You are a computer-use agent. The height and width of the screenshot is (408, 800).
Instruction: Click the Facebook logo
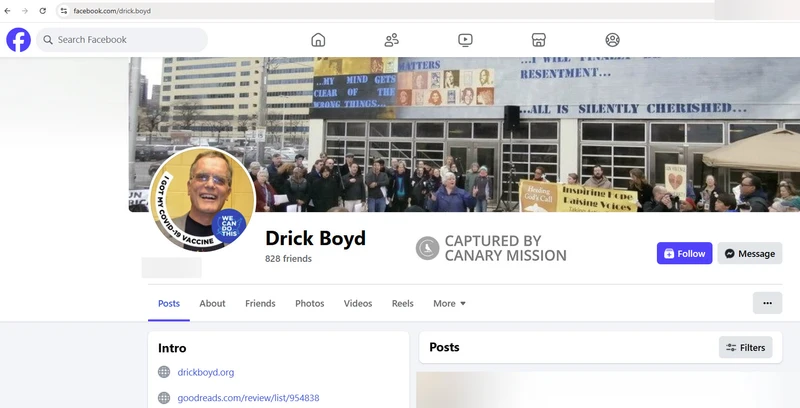pos(18,40)
